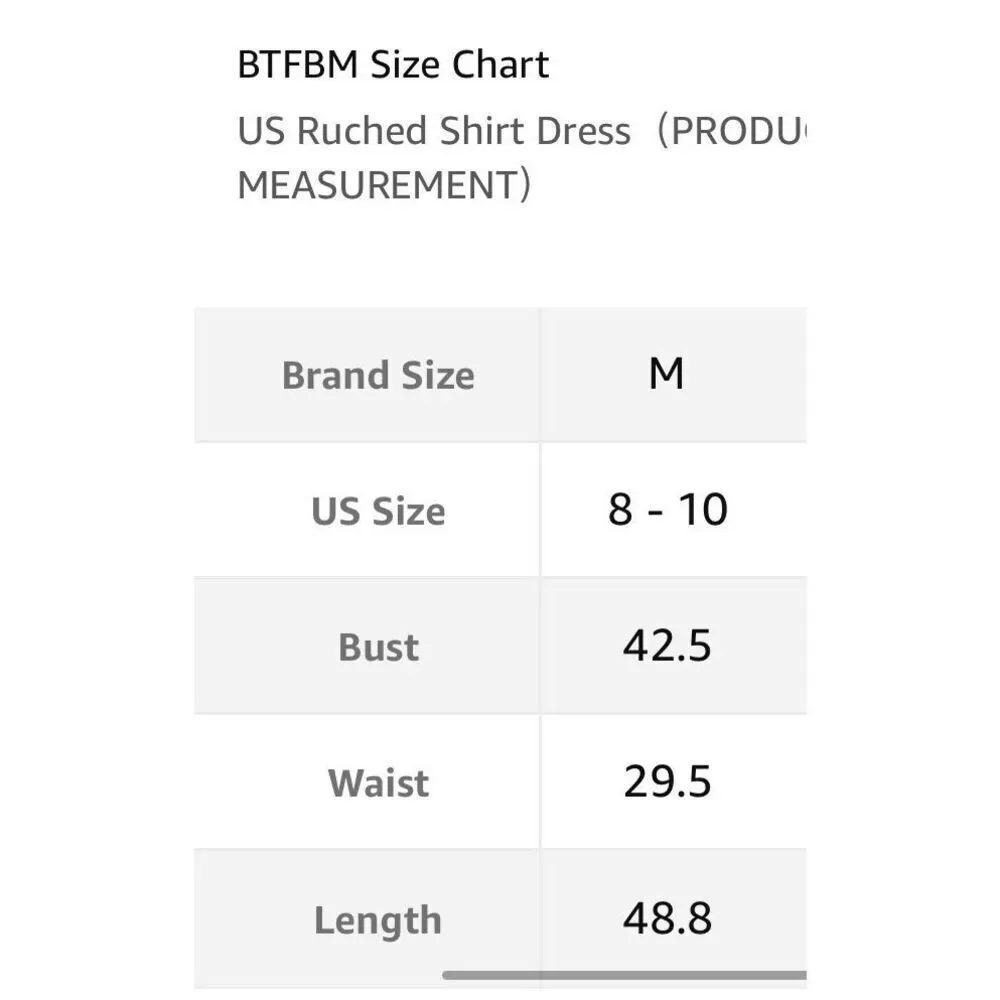Select the Brand Size row header
The image size is (1000, 1000).
pyautogui.click(x=378, y=376)
